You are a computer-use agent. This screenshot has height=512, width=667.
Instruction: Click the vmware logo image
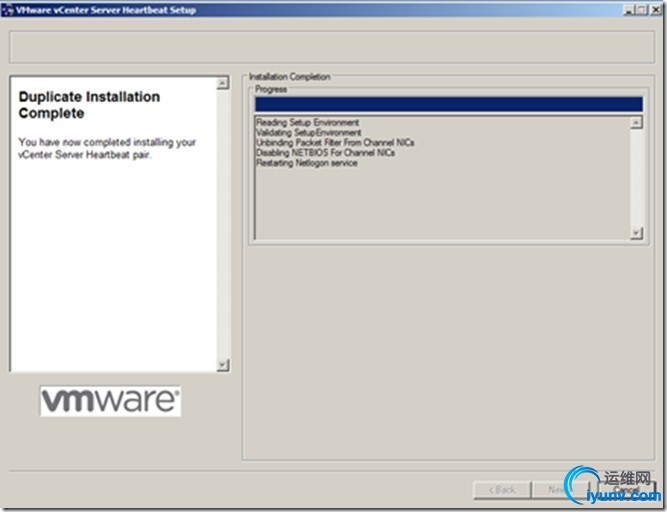(x=111, y=401)
